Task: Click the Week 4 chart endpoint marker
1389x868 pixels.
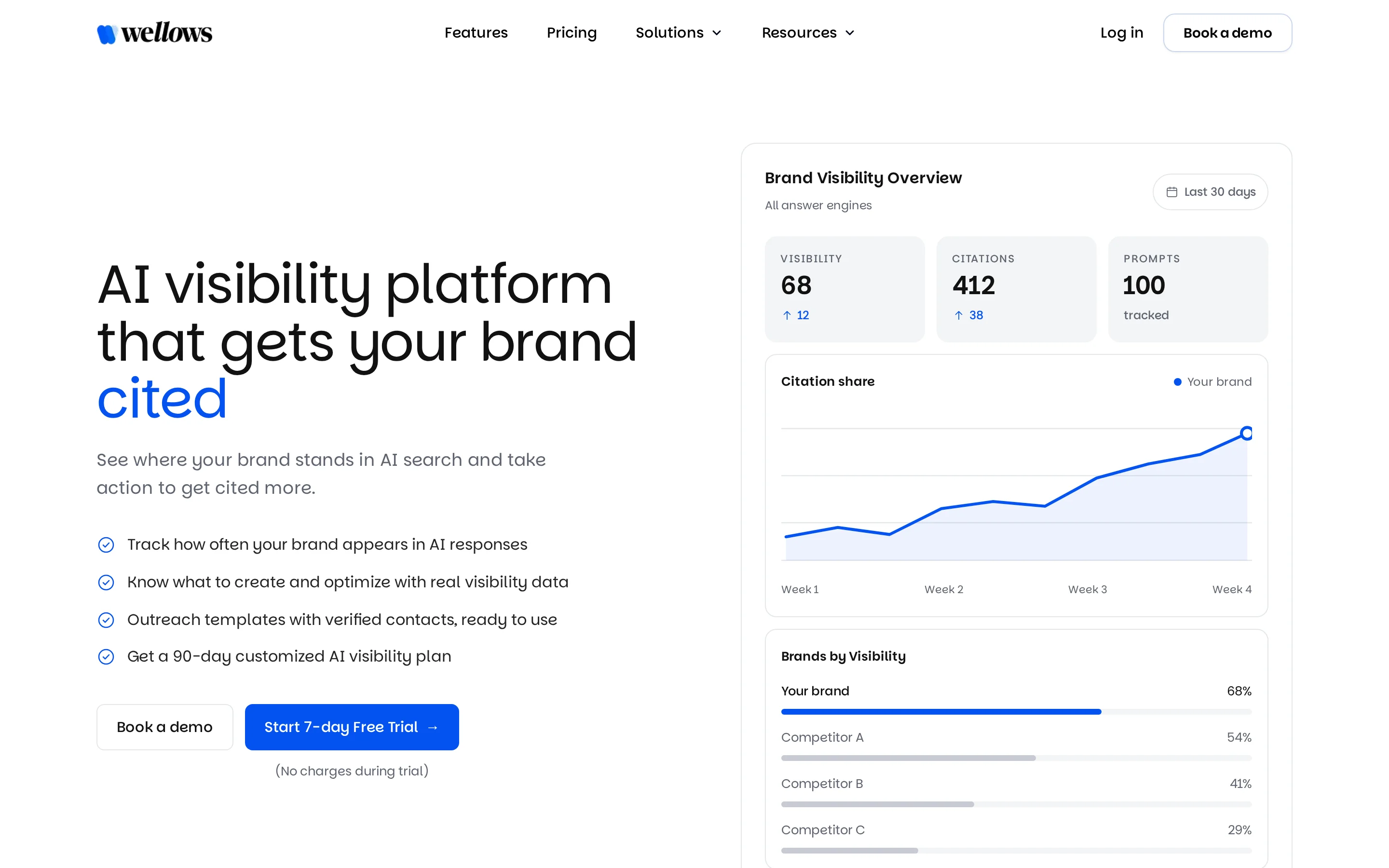Action: 1246,433
